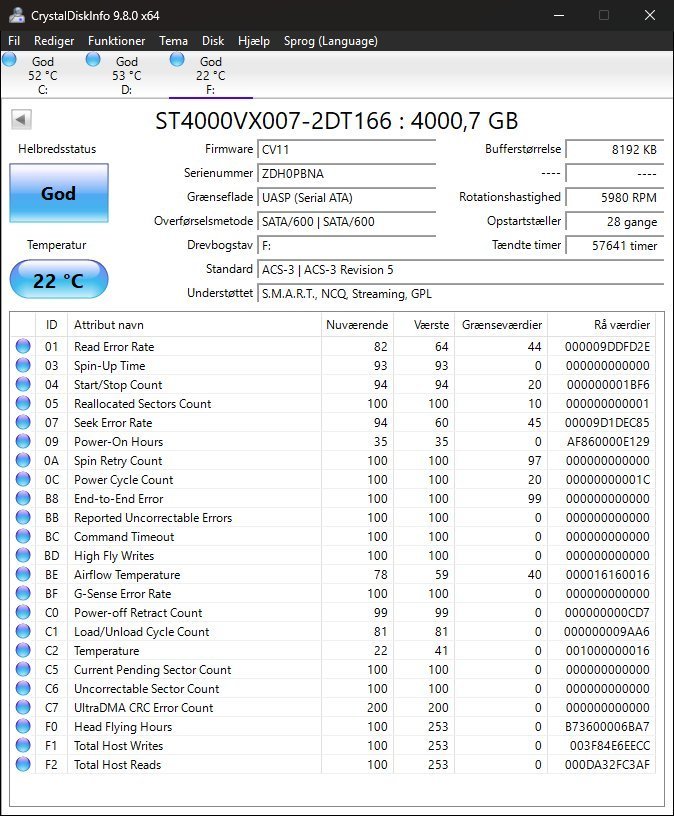
Task: Click the status icon for Total Host Reads
Action: pyautogui.click(x=23, y=765)
